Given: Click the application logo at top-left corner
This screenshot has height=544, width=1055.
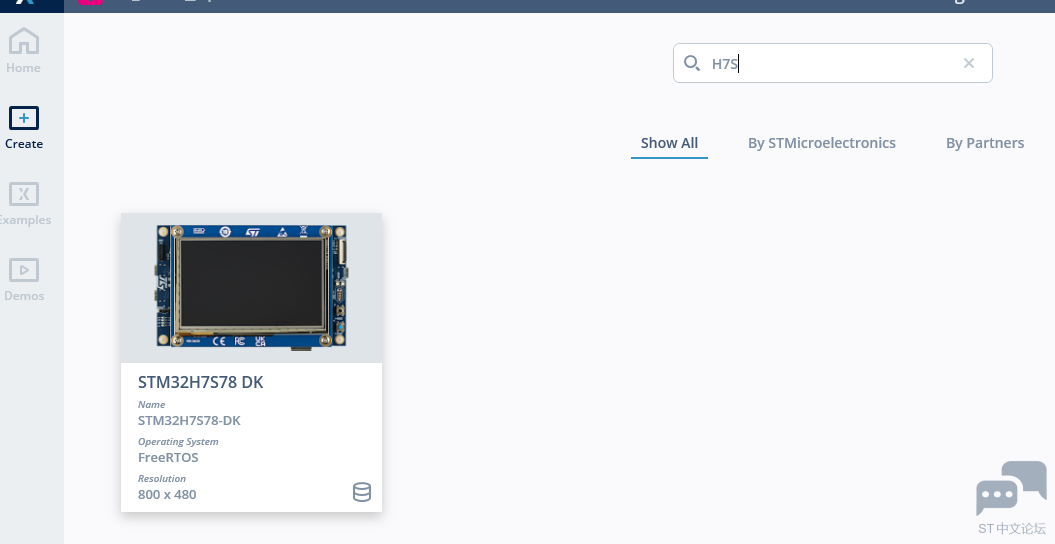Looking at the screenshot, I should tap(25, 3).
